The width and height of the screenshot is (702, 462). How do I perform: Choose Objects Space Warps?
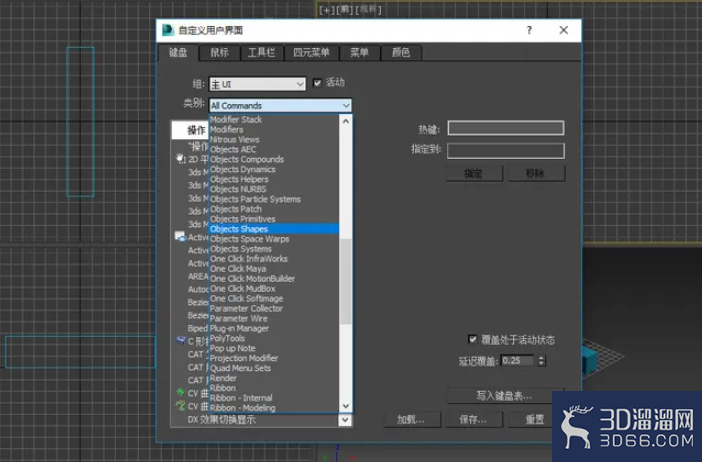249,239
